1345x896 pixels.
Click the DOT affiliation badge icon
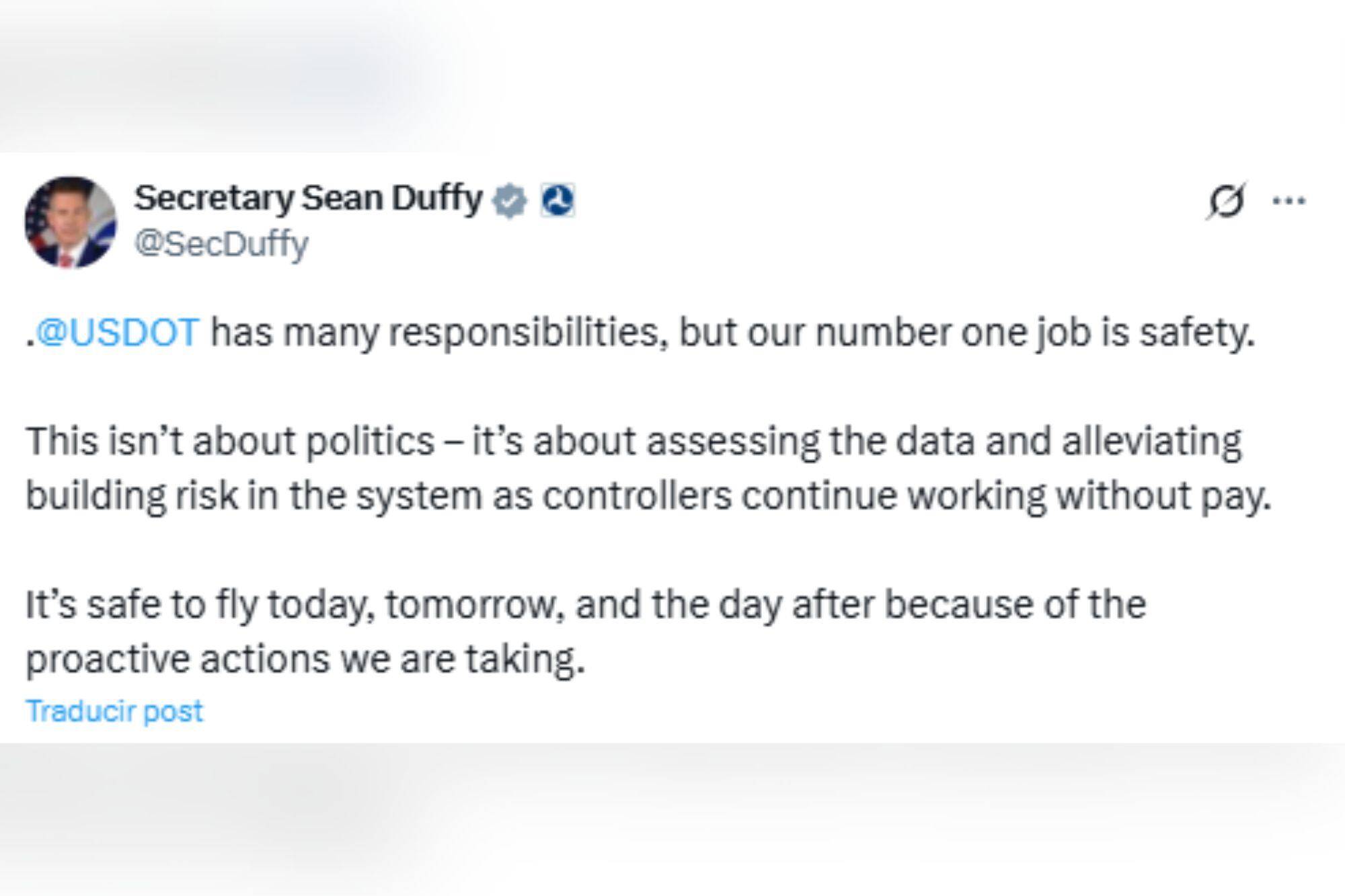coord(558,200)
